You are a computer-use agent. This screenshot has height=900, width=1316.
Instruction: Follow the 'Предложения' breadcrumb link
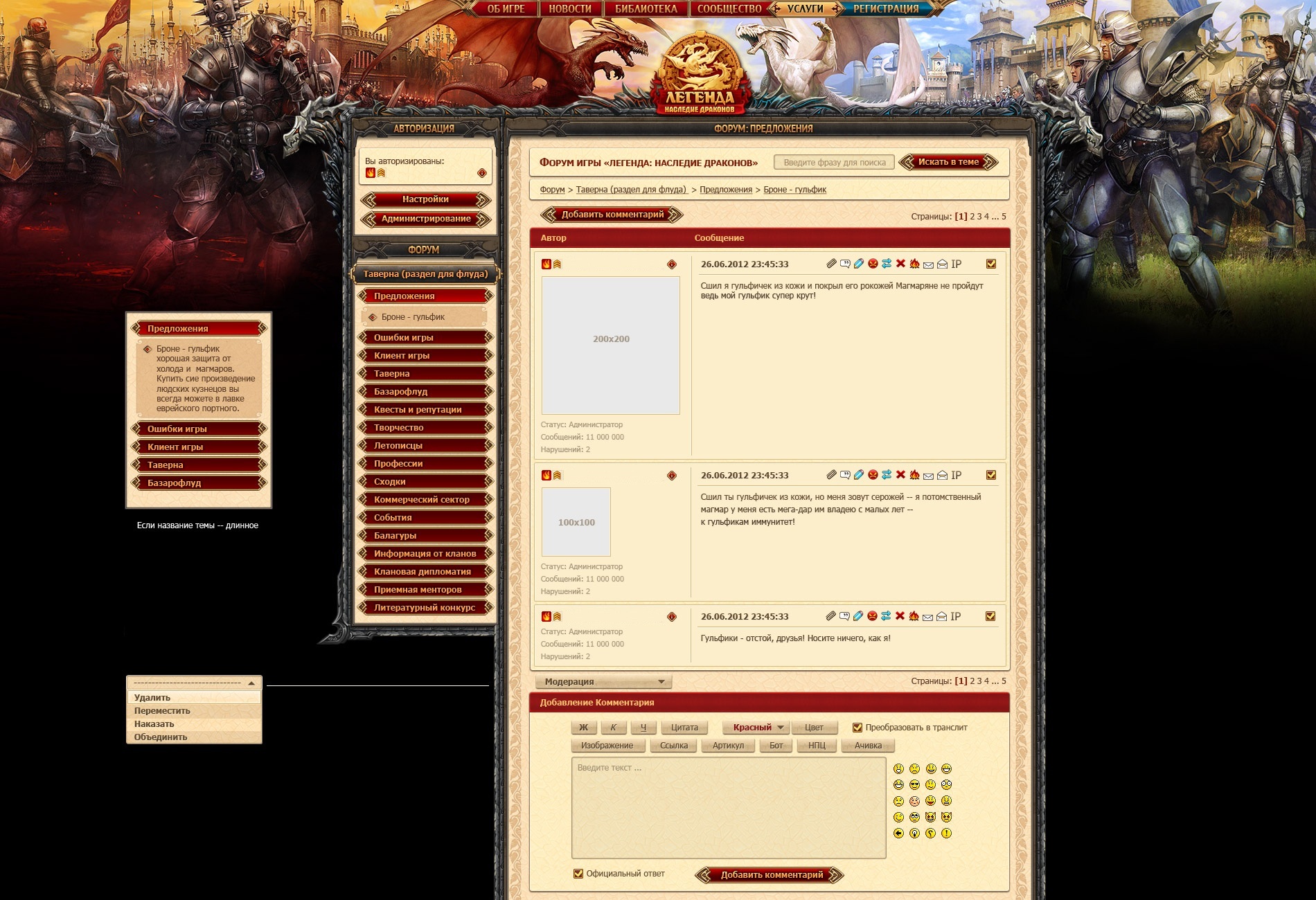pos(725,190)
